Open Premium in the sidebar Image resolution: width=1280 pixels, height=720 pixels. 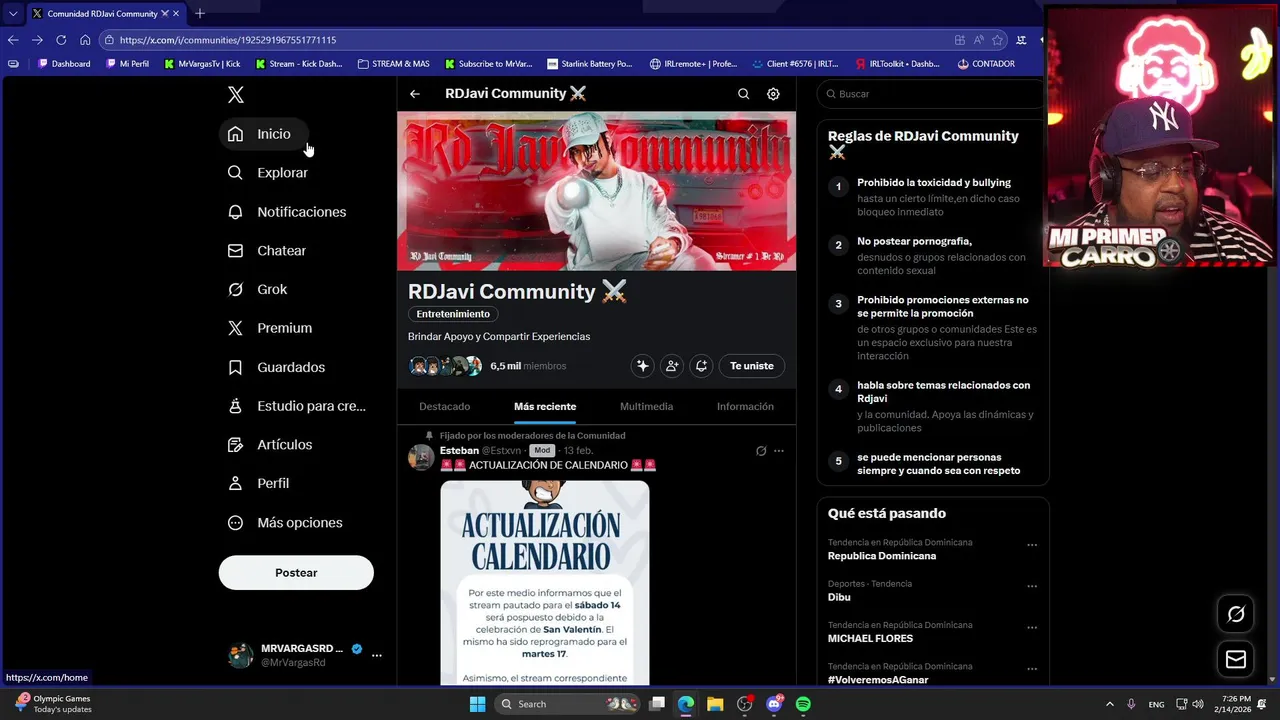[270, 328]
